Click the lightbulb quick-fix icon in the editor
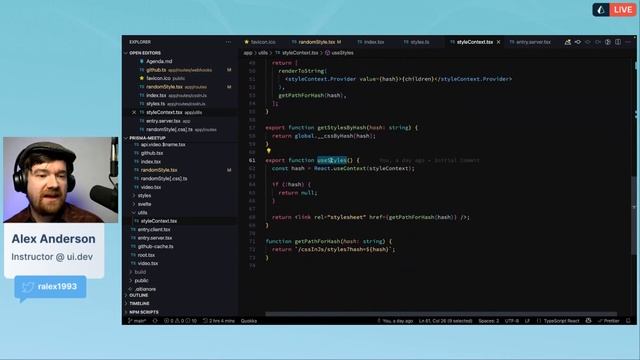Viewport: 640px width, 360px height. [269, 151]
